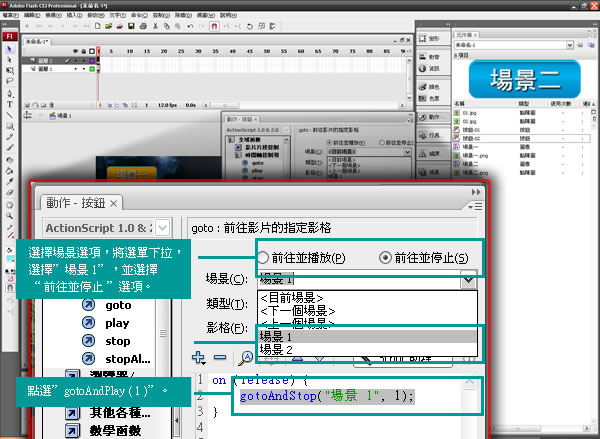The width and height of the screenshot is (600, 439).
Task: Click the green outline swatch of 圖層 1
Action: click(92, 69)
